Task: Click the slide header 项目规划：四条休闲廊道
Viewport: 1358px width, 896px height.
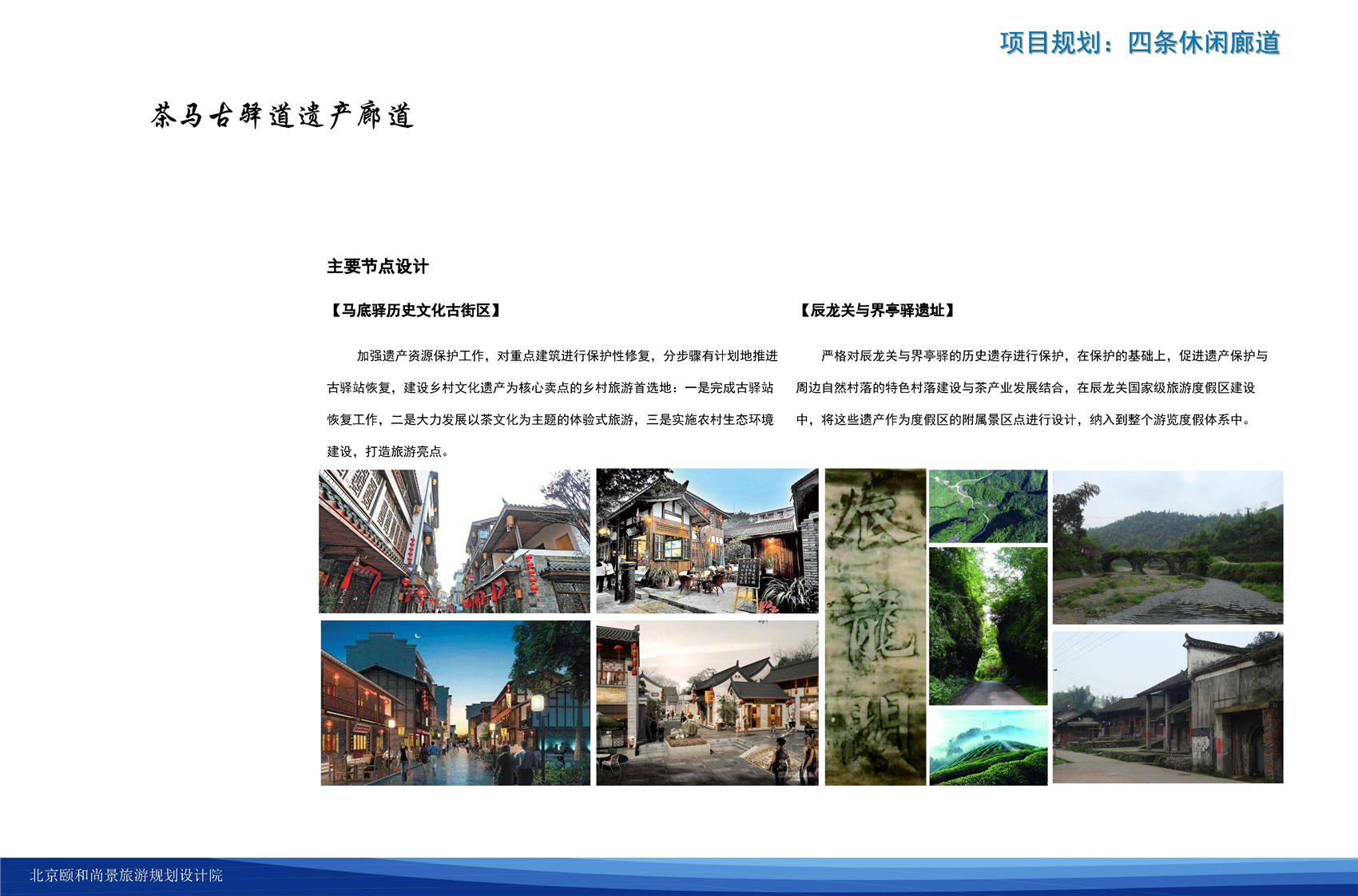Action: coord(1140,42)
